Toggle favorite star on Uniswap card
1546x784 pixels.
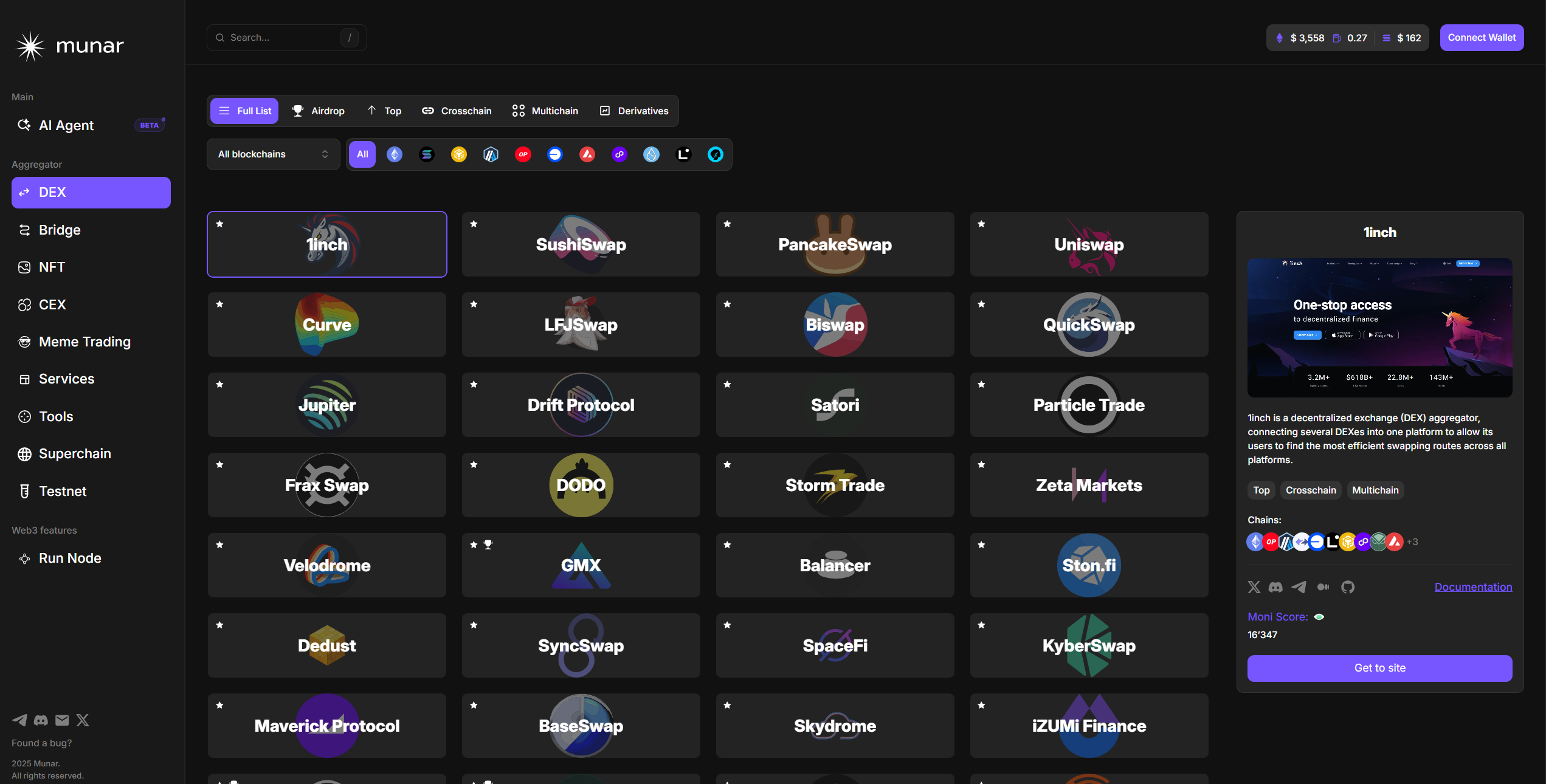(x=981, y=224)
